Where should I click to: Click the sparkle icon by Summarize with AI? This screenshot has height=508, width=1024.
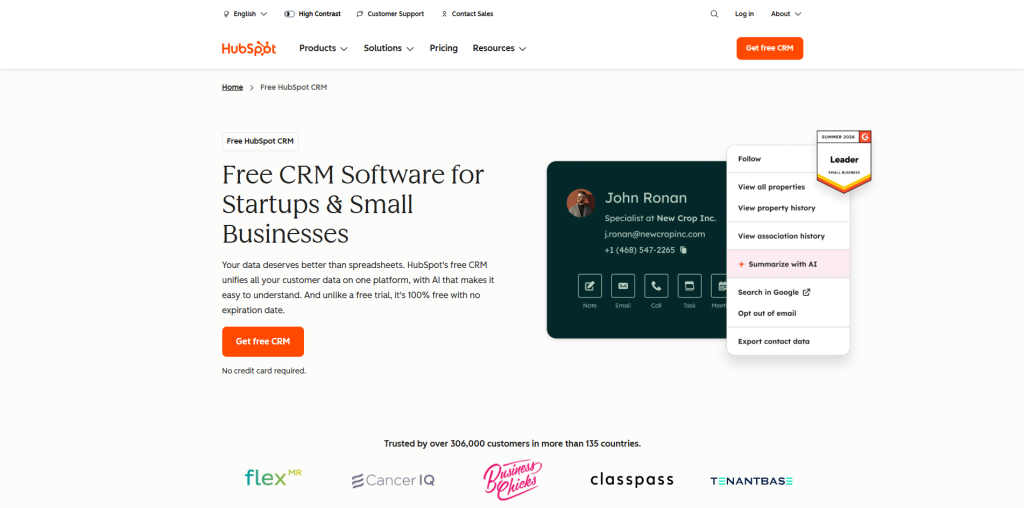tap(741, 264)
